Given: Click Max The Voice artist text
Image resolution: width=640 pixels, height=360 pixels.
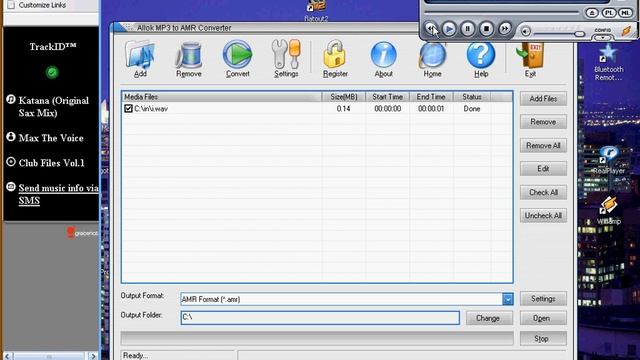Looking at the screenshot, I should pyautogui.click(x=51, y=138).
